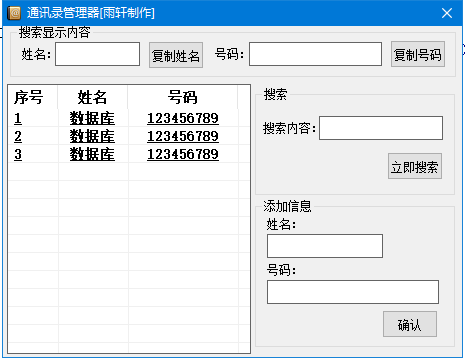
Task: Click the 搜索内容 input field
Action: point(381,128)
